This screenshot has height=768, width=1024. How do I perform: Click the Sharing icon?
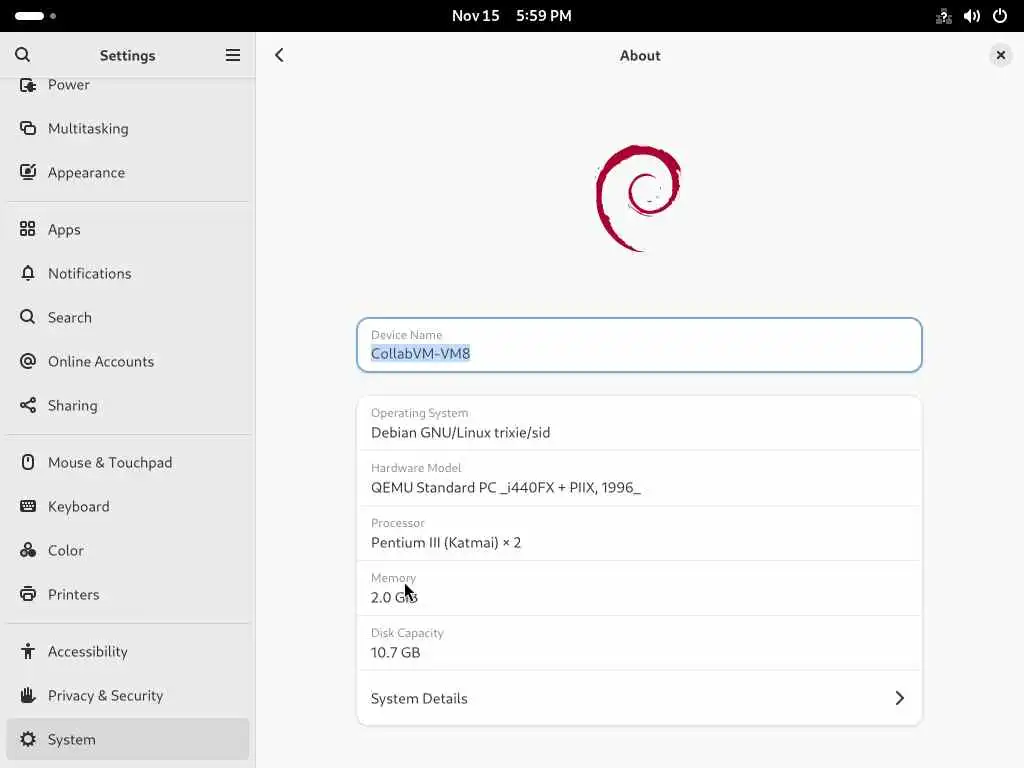pos(27,405)
